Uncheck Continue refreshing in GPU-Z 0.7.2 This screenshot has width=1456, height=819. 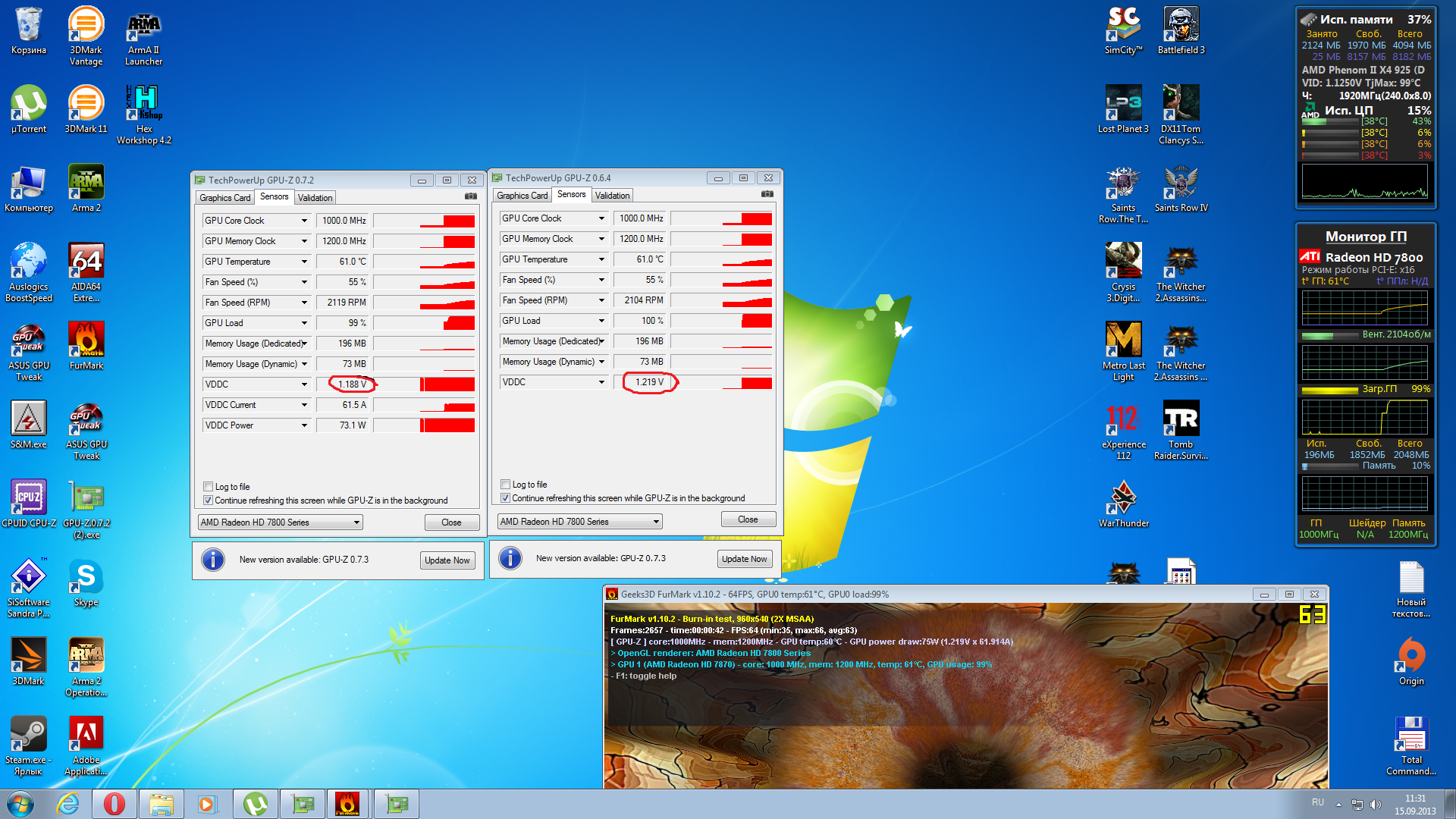point(208,500)
